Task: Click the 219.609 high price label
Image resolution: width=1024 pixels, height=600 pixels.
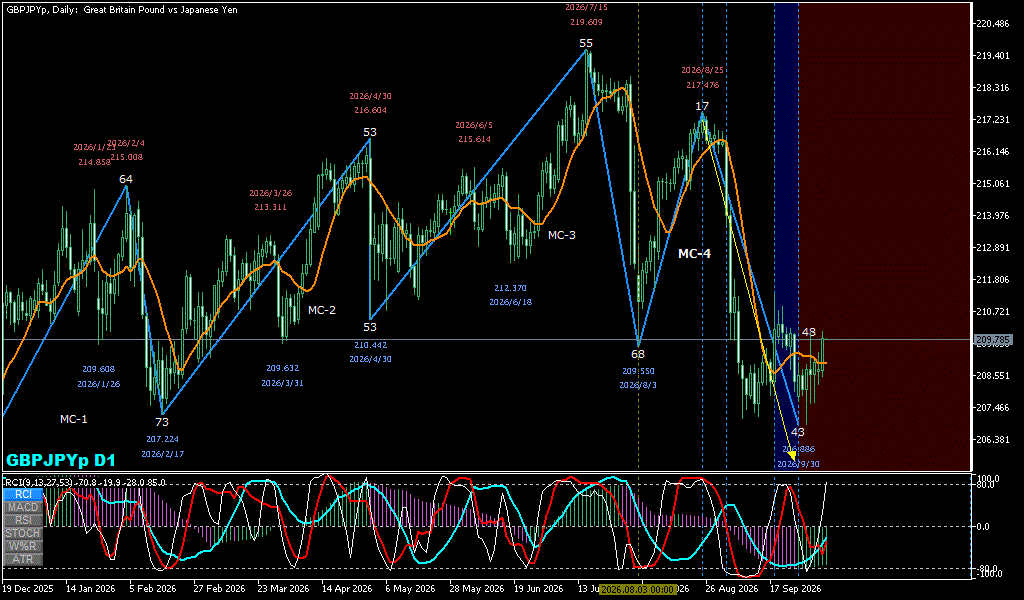Action: pos(586,22)
